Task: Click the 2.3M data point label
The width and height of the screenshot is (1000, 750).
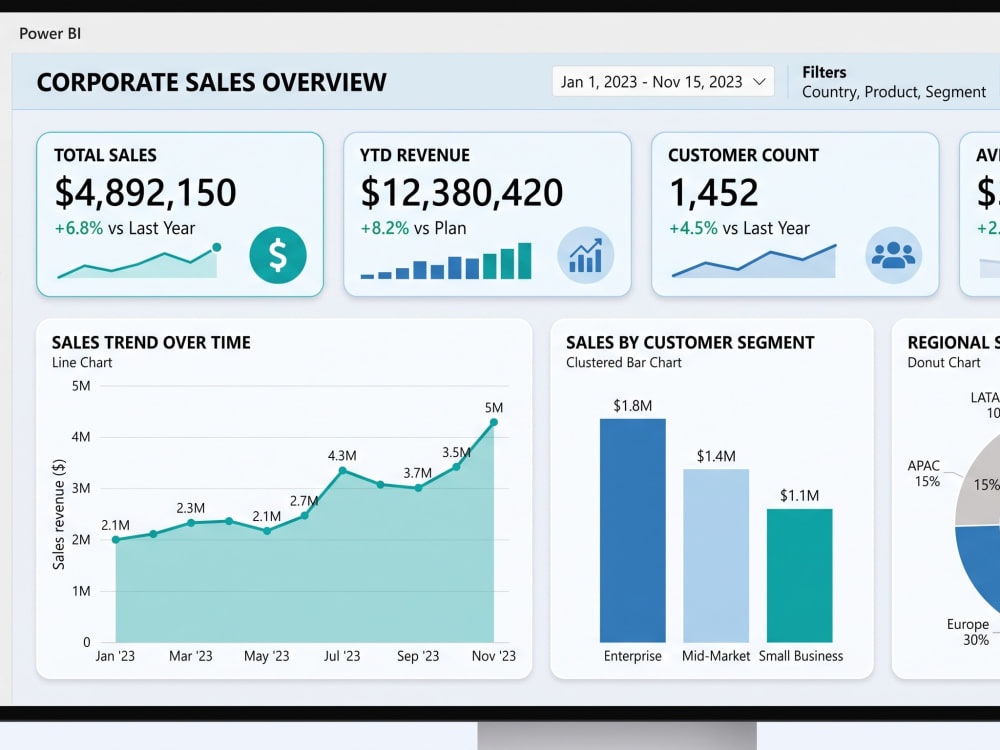Action: click(x=191, y=508)
